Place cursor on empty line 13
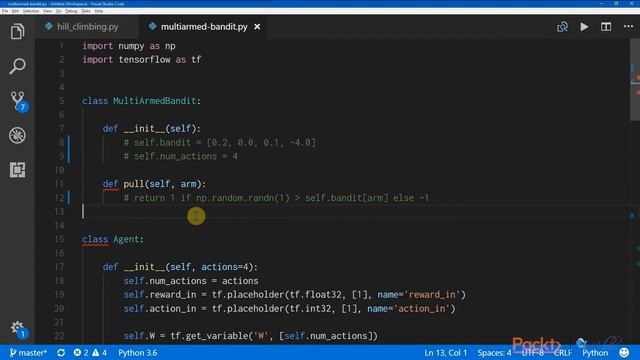The height and width of the screenshot is (360, 640). 355,211
